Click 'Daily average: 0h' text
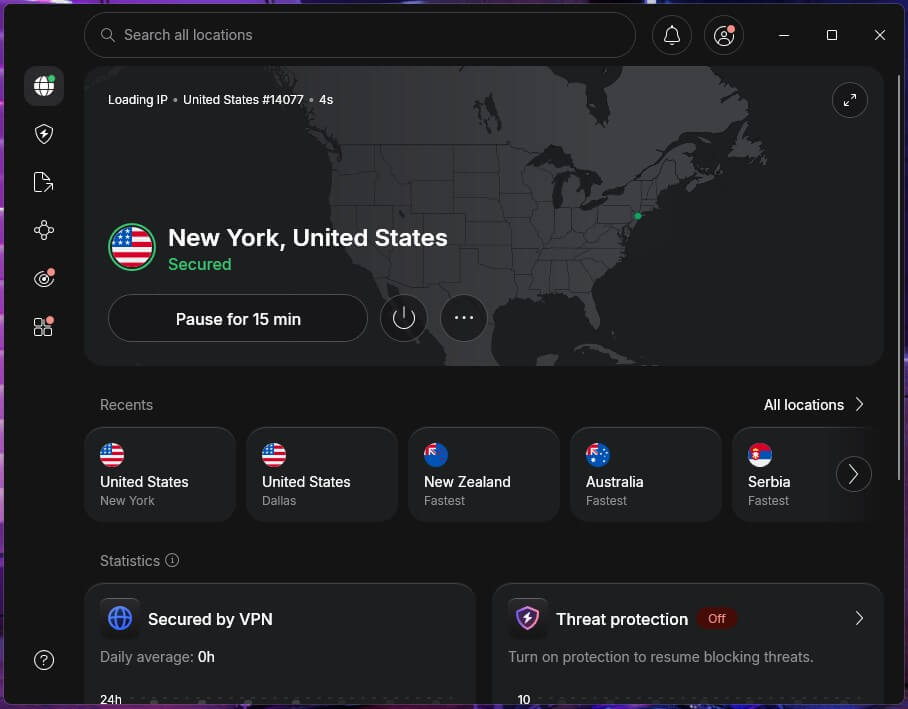 (x=158, y=657)
